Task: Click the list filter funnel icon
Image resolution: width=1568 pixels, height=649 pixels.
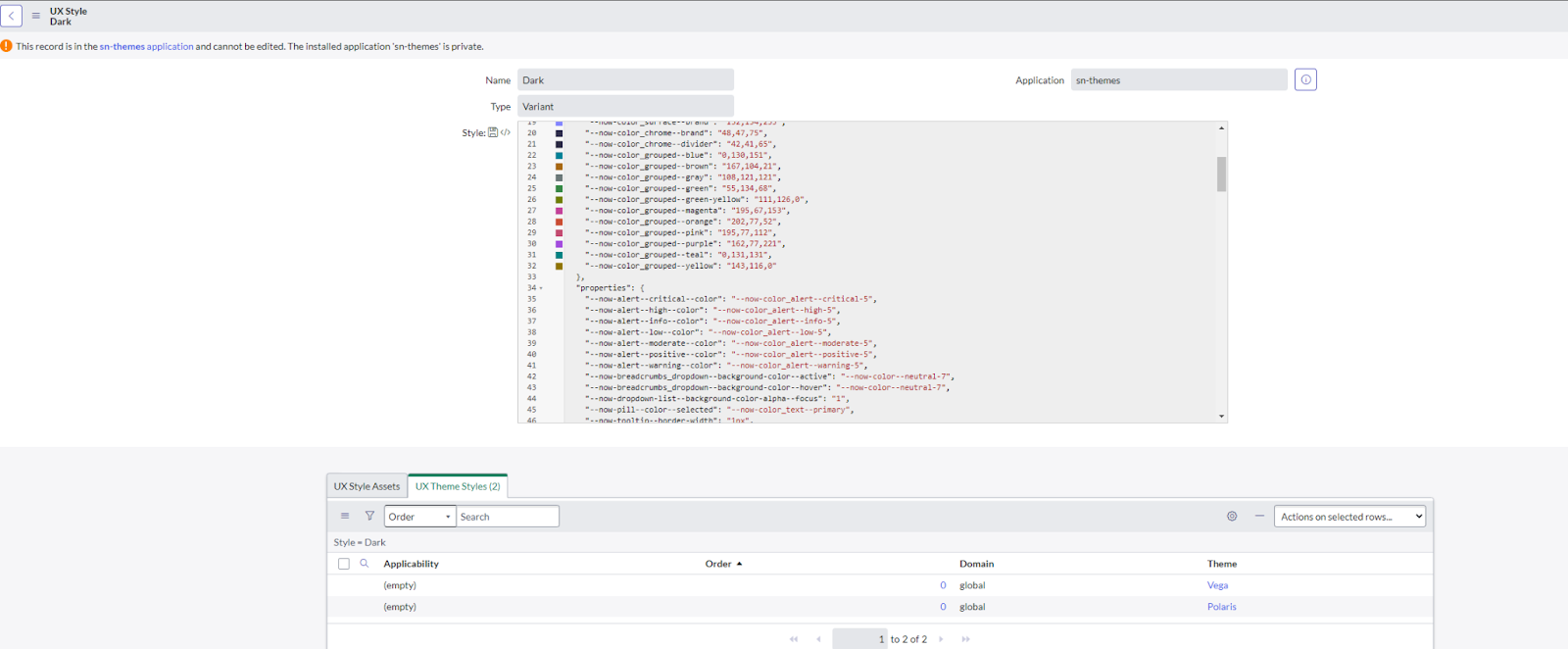Action: [369, 516]
